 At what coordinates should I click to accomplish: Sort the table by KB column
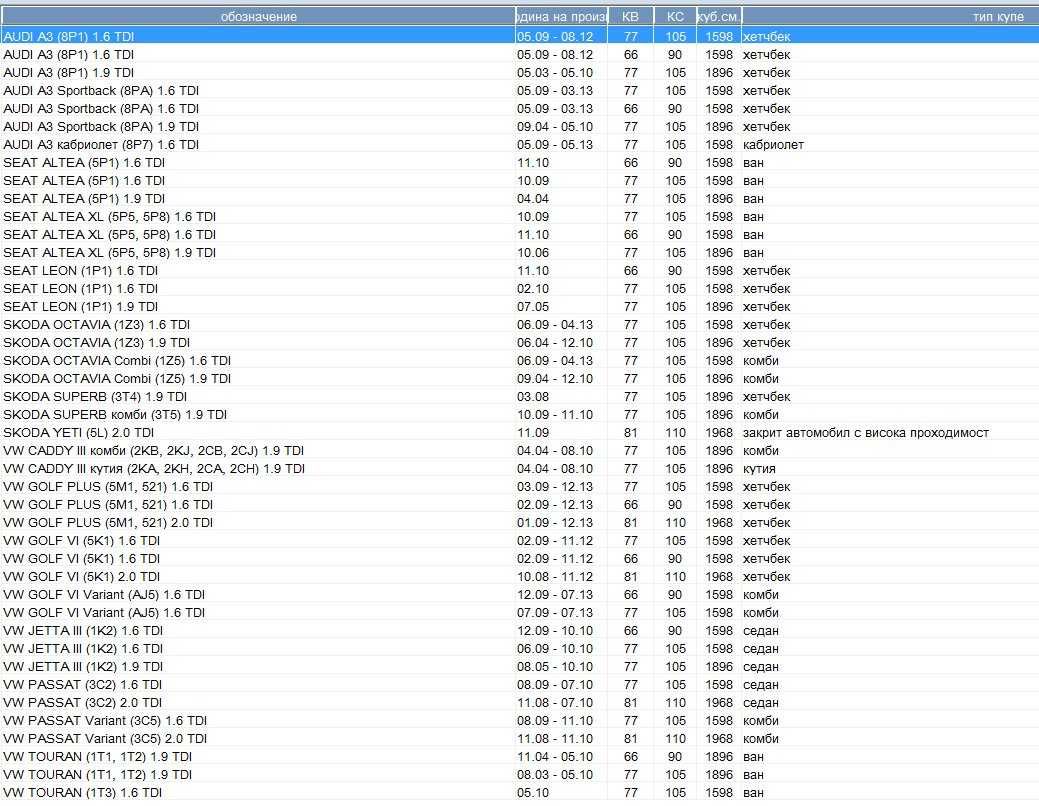click(x=630, y=17)
